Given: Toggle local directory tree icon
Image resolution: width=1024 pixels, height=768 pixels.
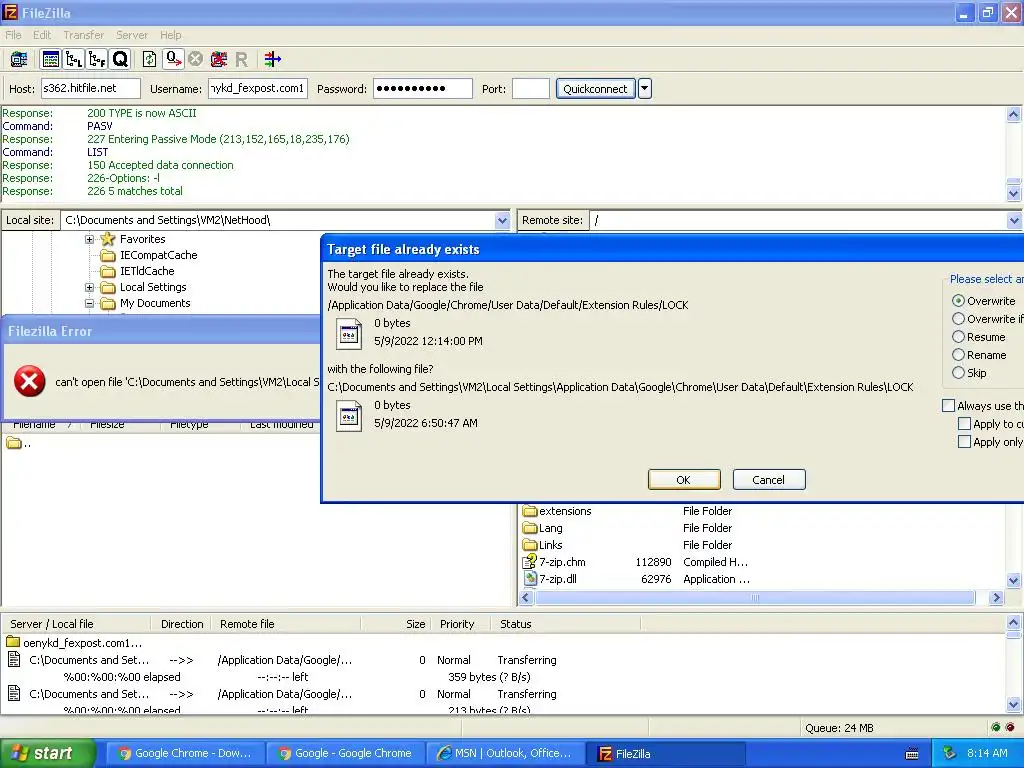Looking at the screenshot, I should click(x=74, y=59).
